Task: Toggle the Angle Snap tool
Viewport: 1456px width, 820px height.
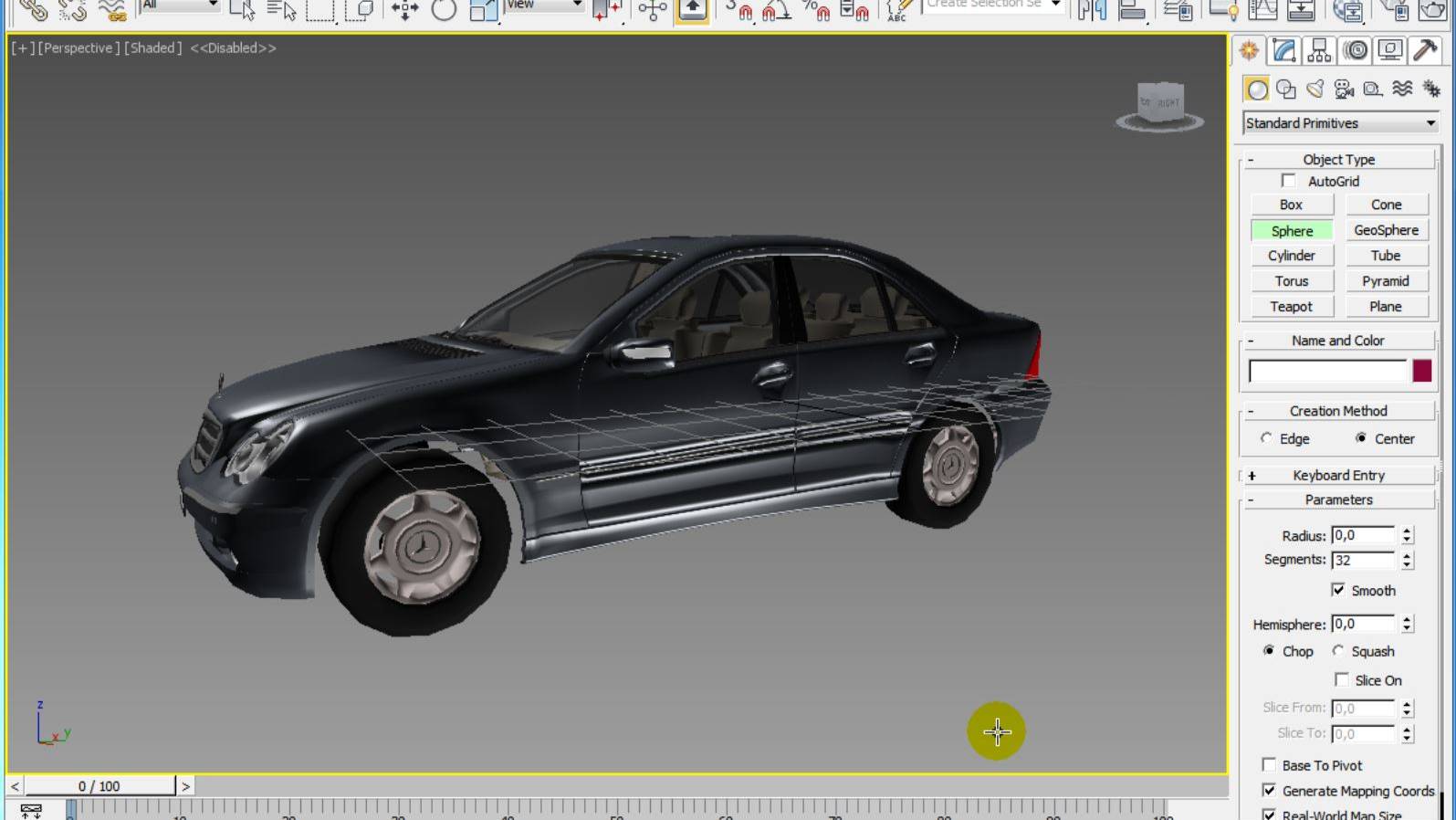Action: pos(777,9)
